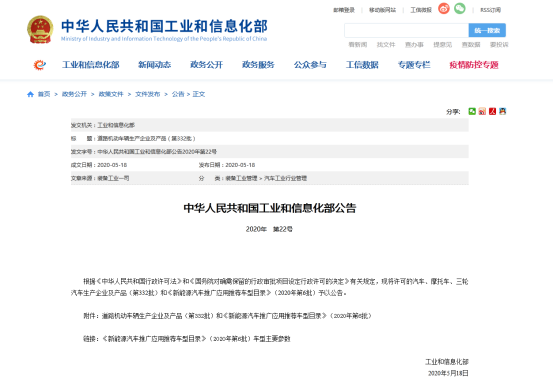
Task: Open the RSS订阅 link
Action: pyautogui.click(x=490, y=10)
